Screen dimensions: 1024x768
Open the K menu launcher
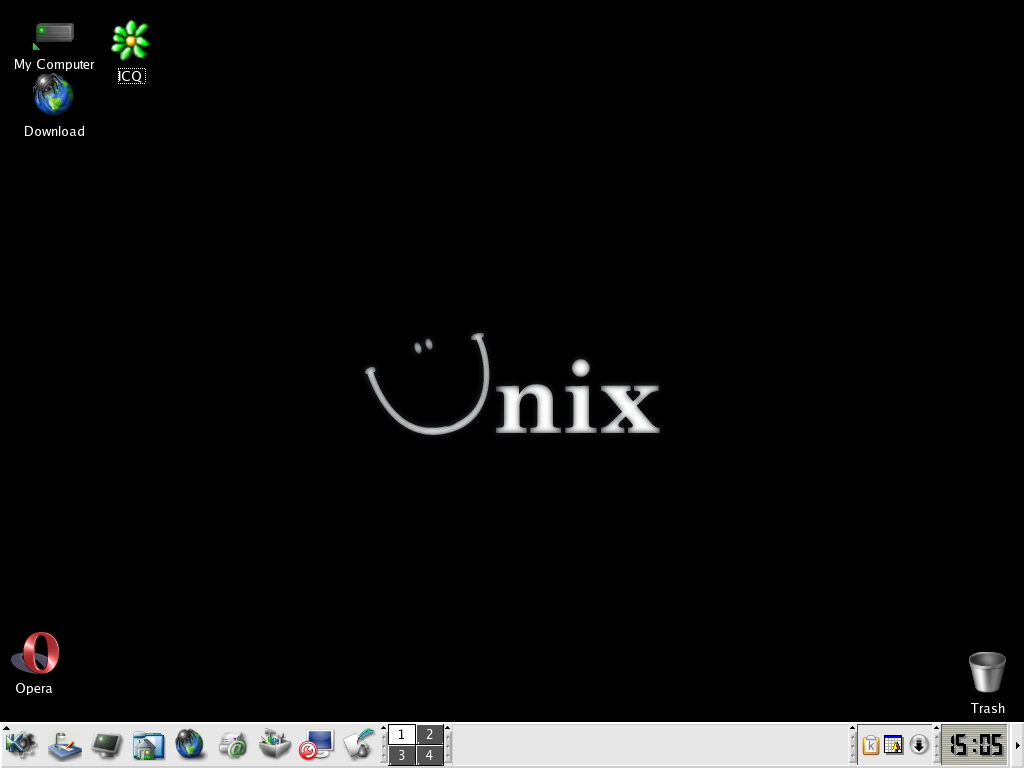pos(21,745)
